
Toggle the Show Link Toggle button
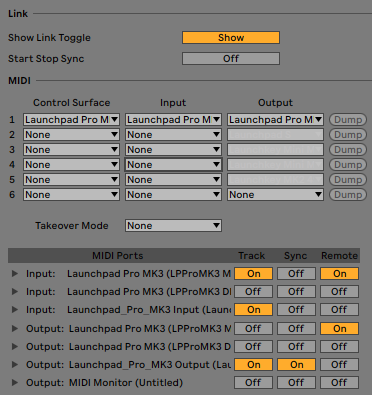[x=231, y=38]
